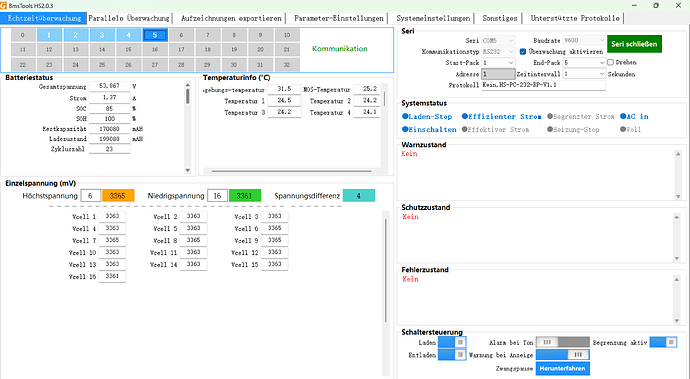Viewport: 690px width, 379px height.
Task: Click the Protokoll text field
Action: [x=543, y=85]
